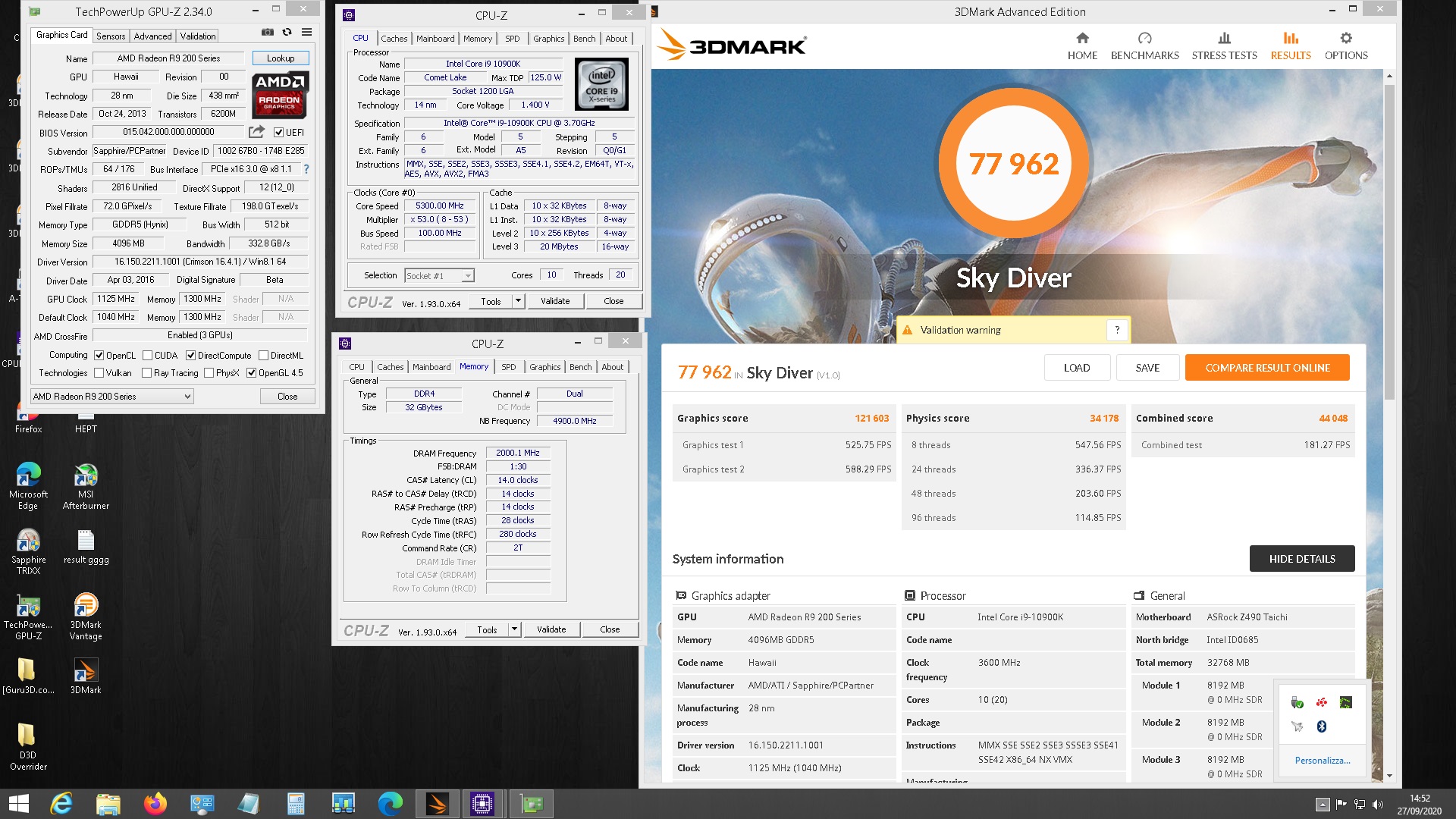Open Validation tab in GPU-Z
This screenshot has width=1456, height=819.
(x=198, y=36)
